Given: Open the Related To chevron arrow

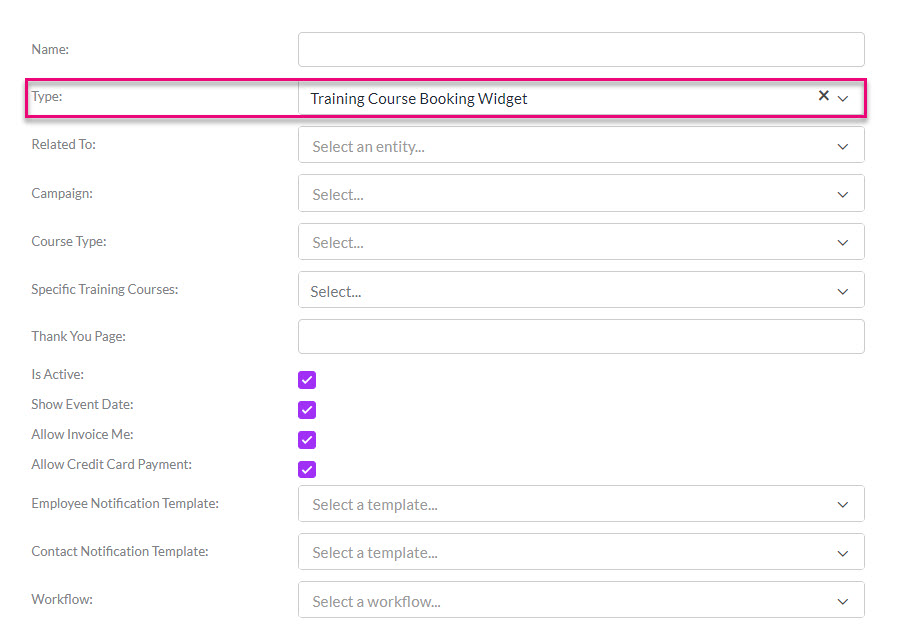Looking at the screenshot, I should point(843,147).
